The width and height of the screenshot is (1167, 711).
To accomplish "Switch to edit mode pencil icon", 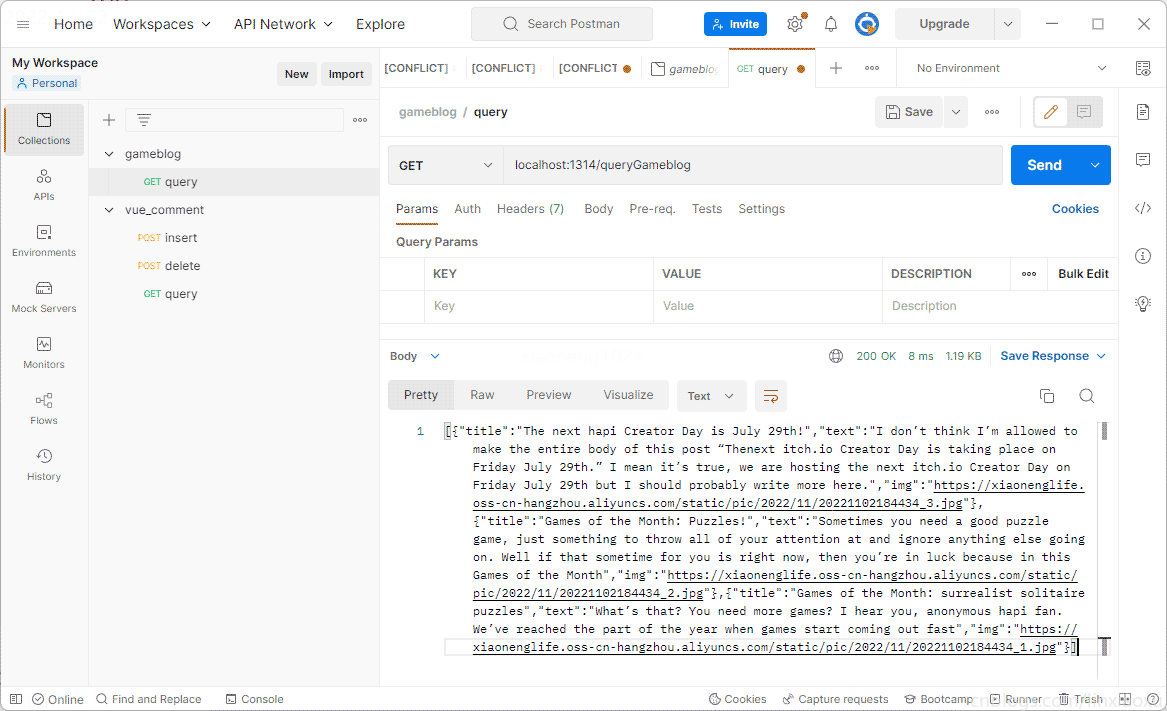I will 1051,112.
